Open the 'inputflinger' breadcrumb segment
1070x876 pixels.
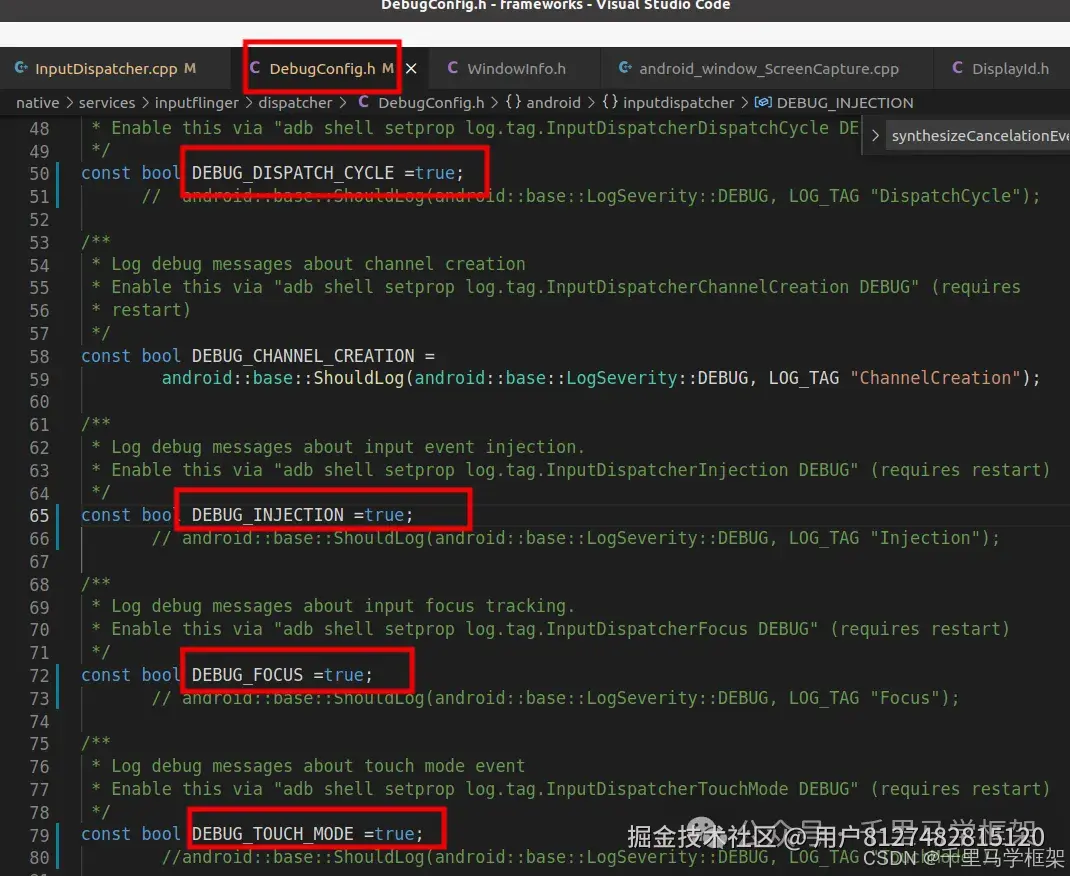pyautogui.click(x=197, y=103)
